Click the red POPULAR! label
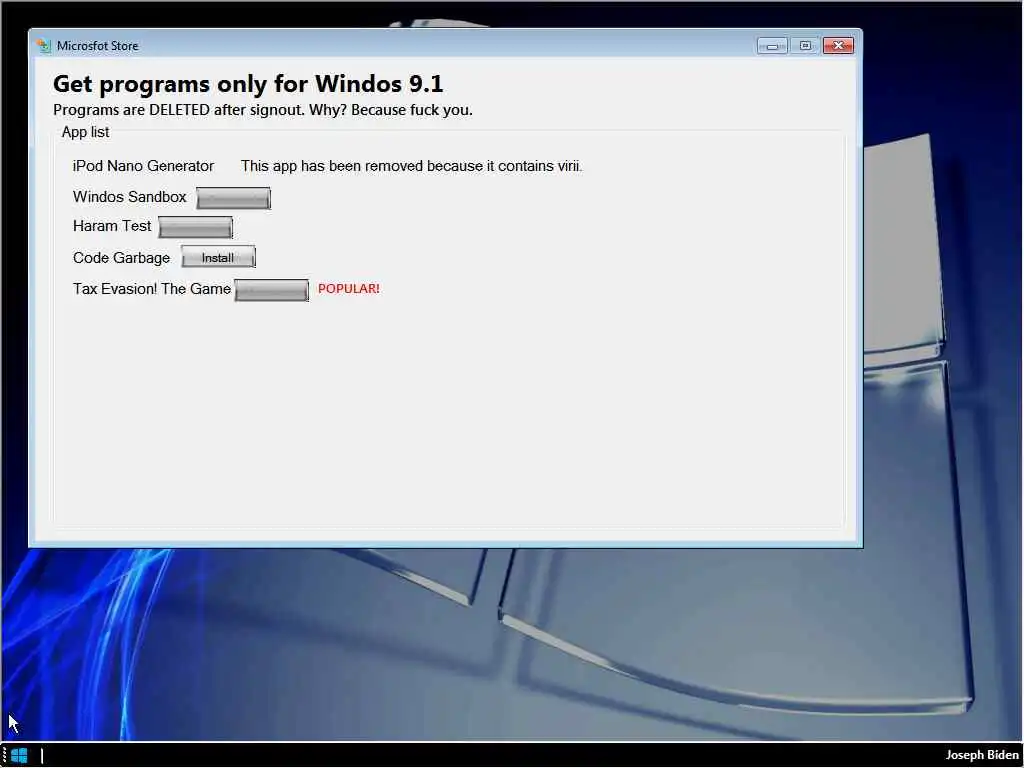The image size is (1024, 768). pyautogui.click(x=349, y=289)
